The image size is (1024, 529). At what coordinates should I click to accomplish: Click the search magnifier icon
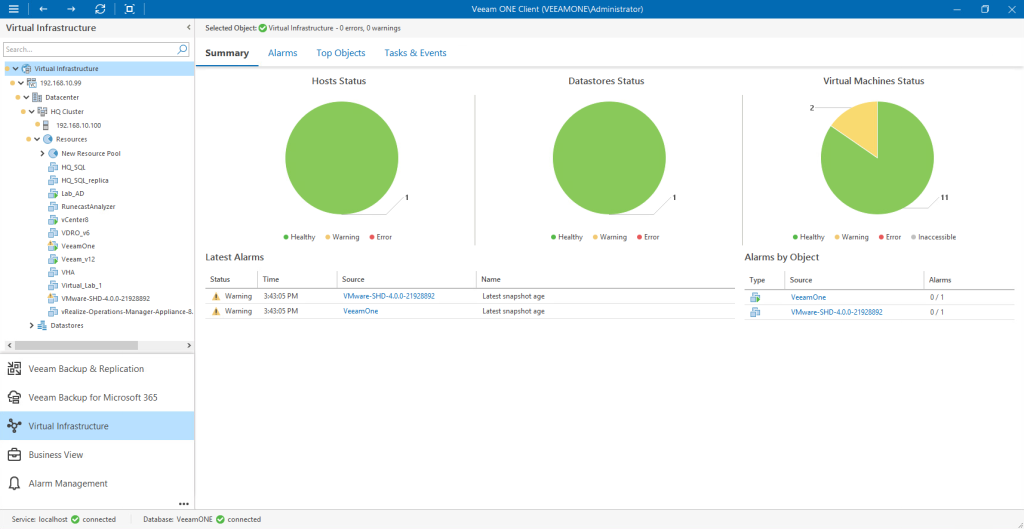[x=183, y=49]
